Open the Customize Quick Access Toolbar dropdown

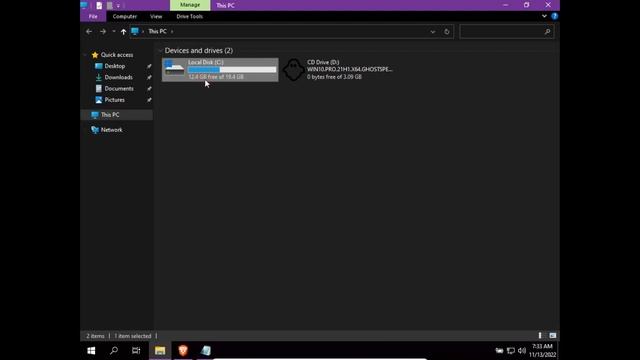[x=118, y=5]
